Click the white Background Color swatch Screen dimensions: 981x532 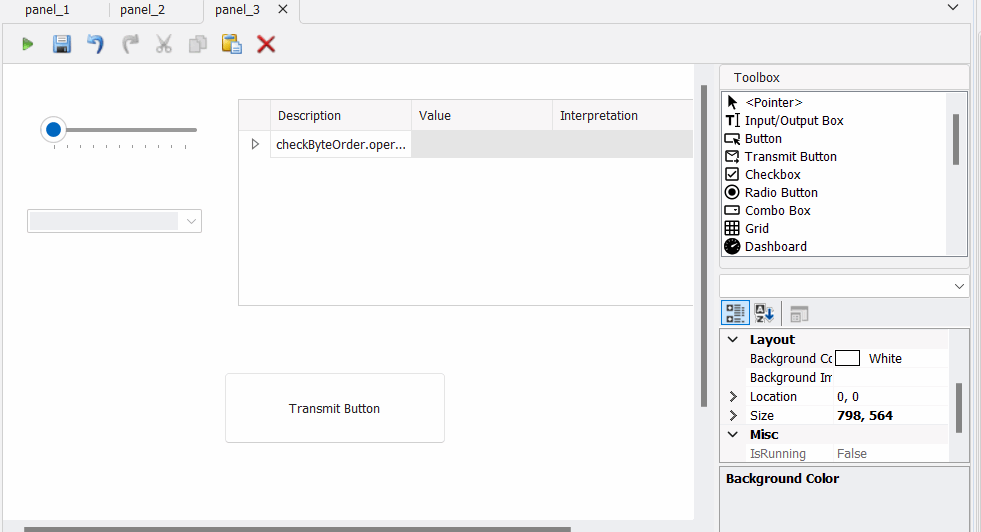(848, 359)
